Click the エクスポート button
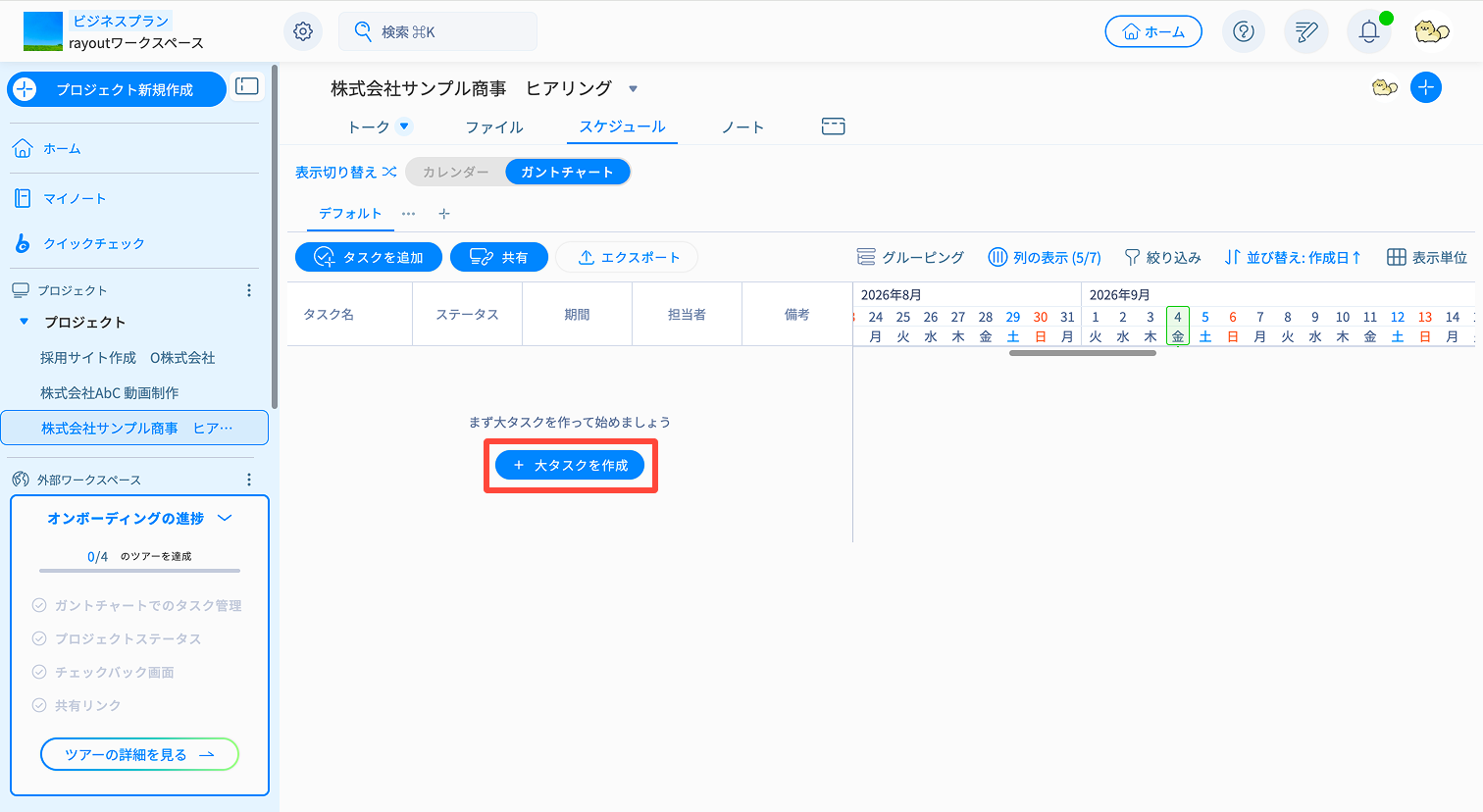This screenshot has width=1483, height=812. tap(626, 257)
